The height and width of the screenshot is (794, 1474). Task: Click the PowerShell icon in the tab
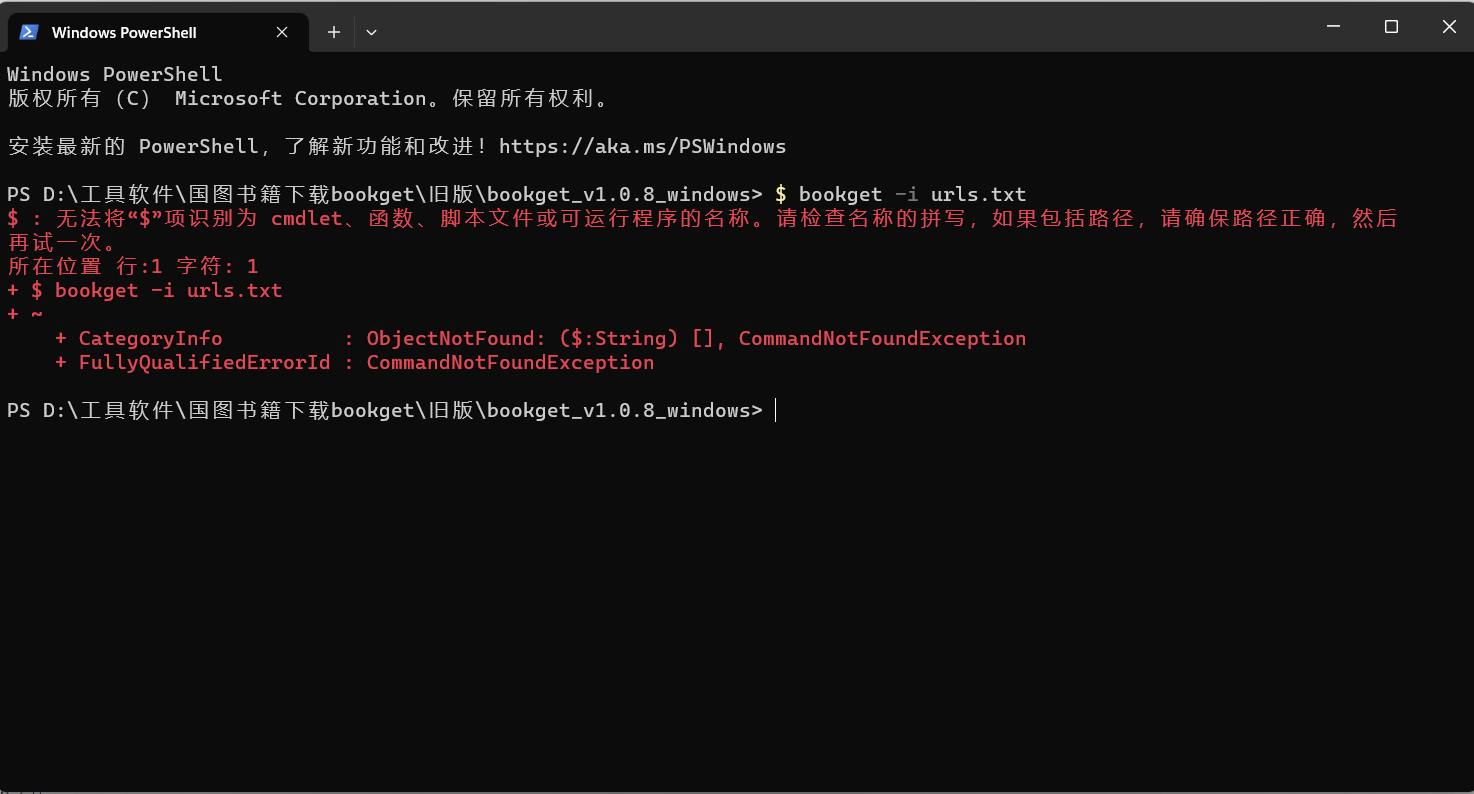point(29,32)
